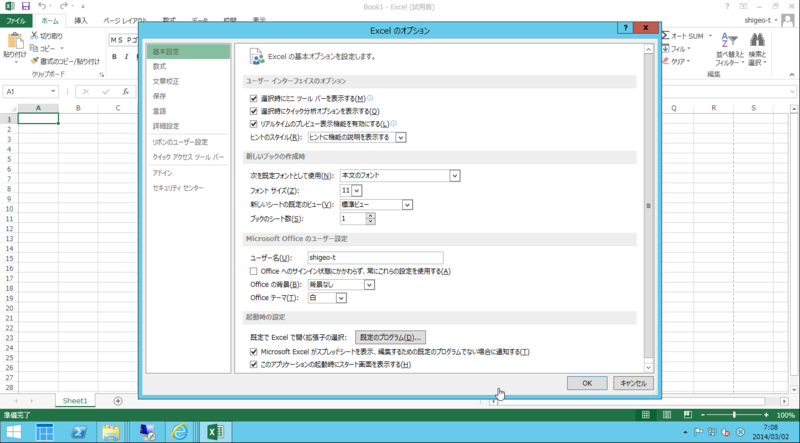
Task: Open the Office theme dropdown
Action: point(341,298)
